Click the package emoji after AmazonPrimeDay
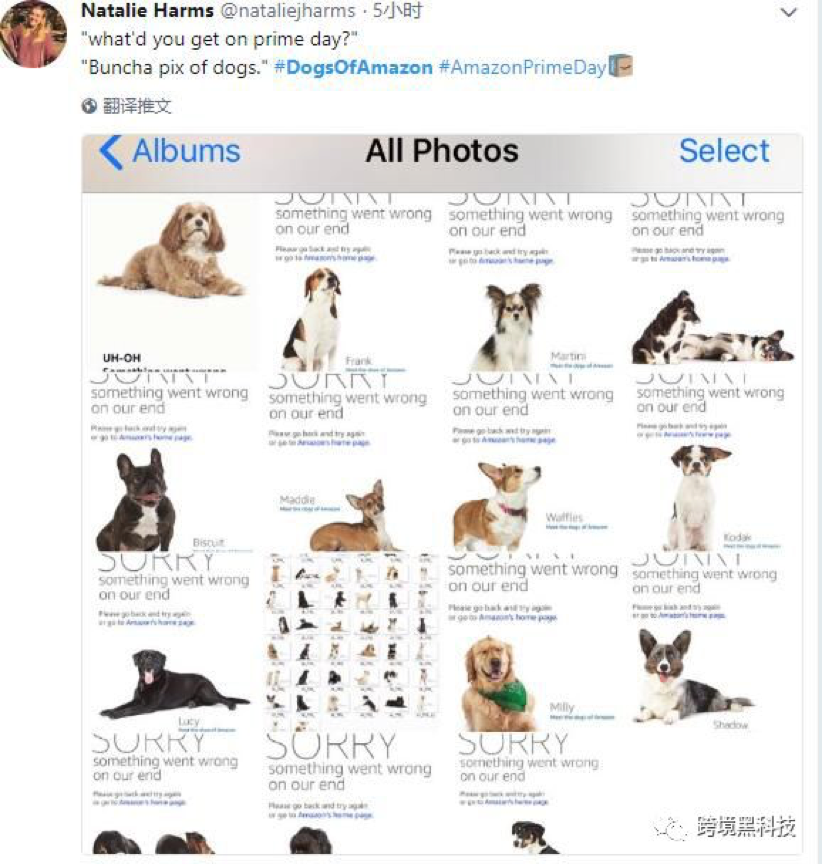This screenshot has height=864, width=822. [x=620, y=66]
